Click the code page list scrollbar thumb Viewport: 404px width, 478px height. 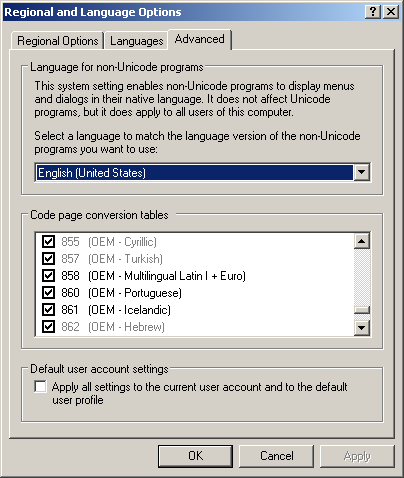pyautogui.click(x=362, y=310)
